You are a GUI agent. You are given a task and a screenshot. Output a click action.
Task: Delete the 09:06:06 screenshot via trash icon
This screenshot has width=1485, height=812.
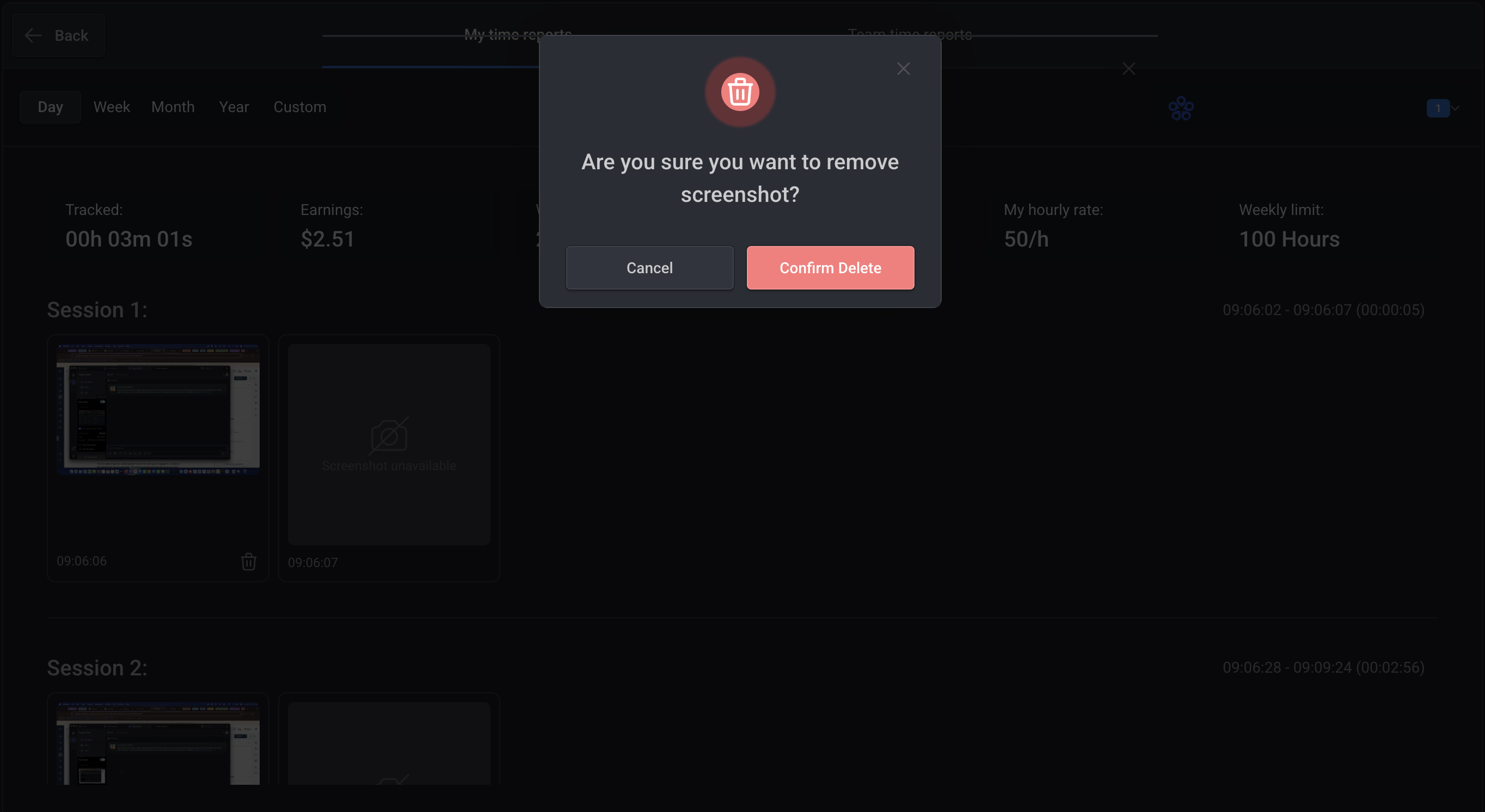click(x=248, y=561)
